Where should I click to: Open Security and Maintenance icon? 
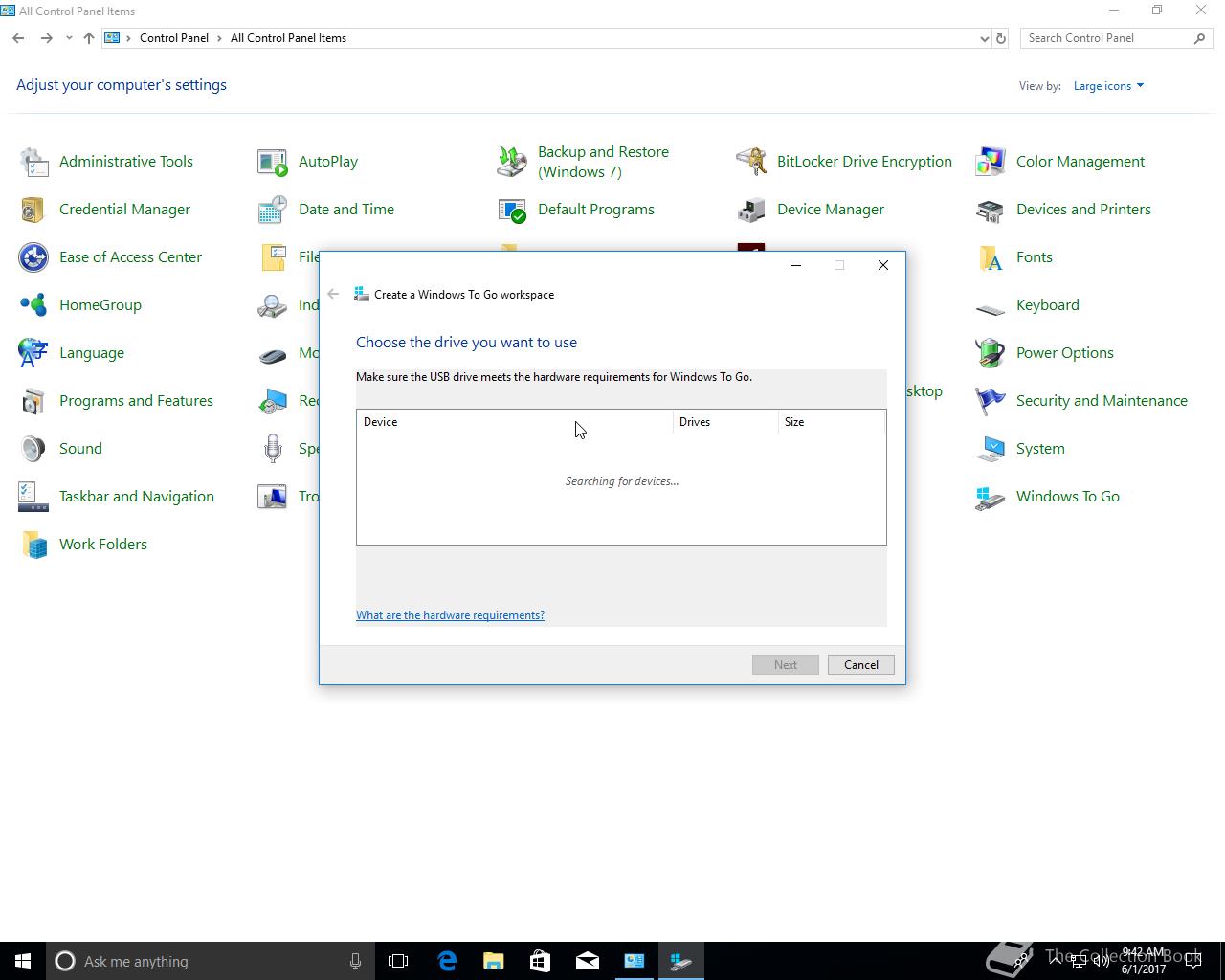[x=991, y=401]
